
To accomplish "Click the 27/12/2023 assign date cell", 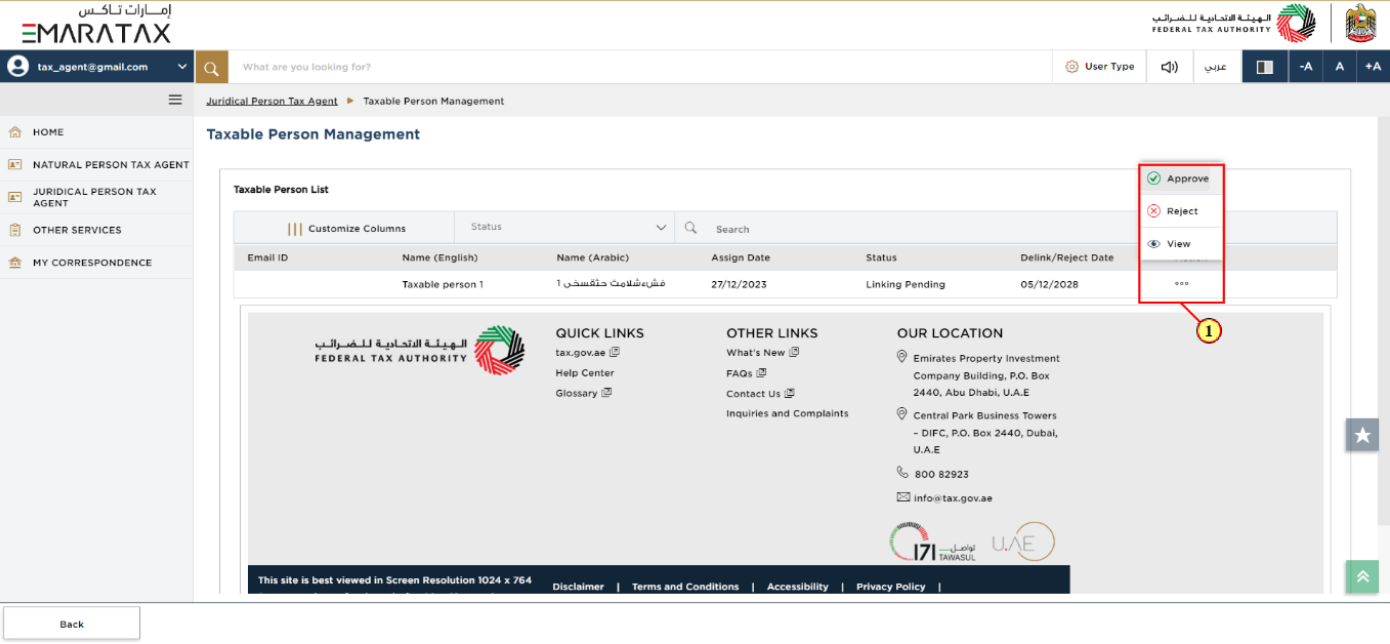I will [739, 284].
